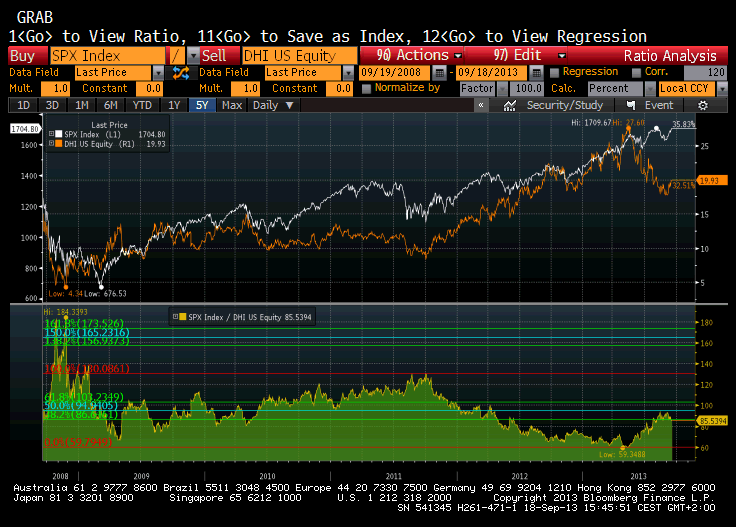Click the red Sell button

point(220,56)
